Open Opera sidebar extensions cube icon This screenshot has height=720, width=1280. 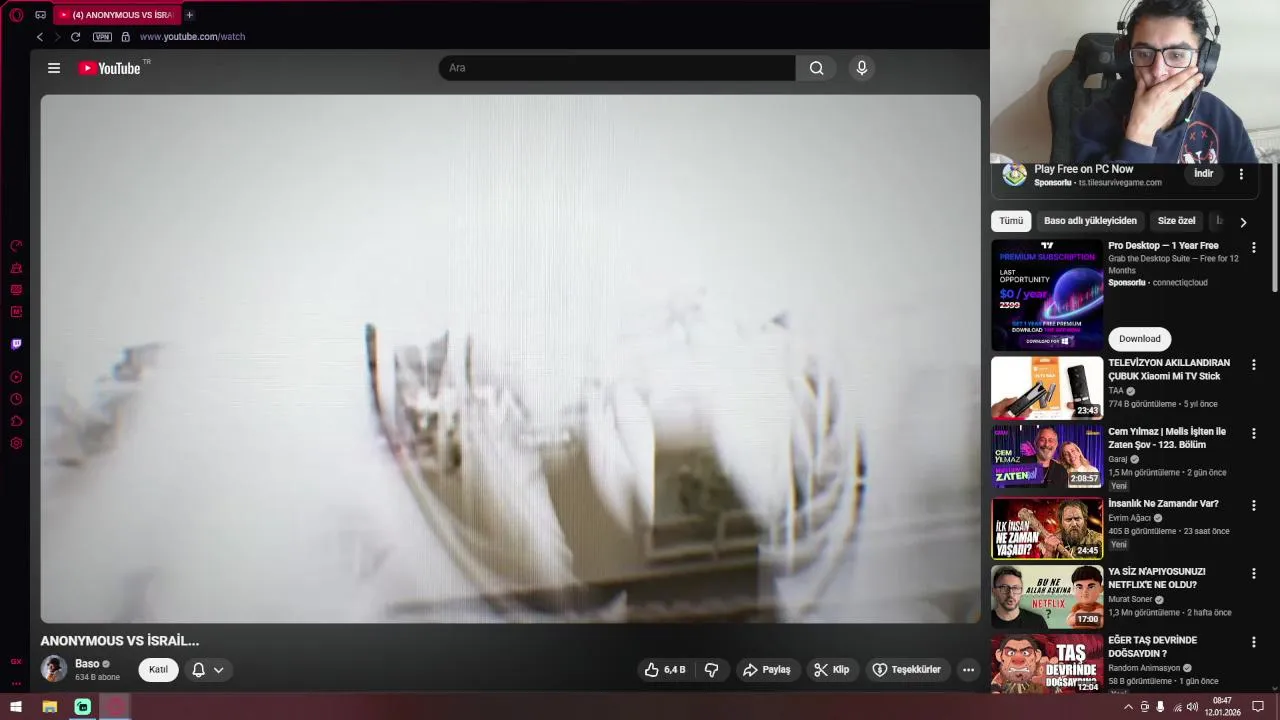[x=16, y=421]
